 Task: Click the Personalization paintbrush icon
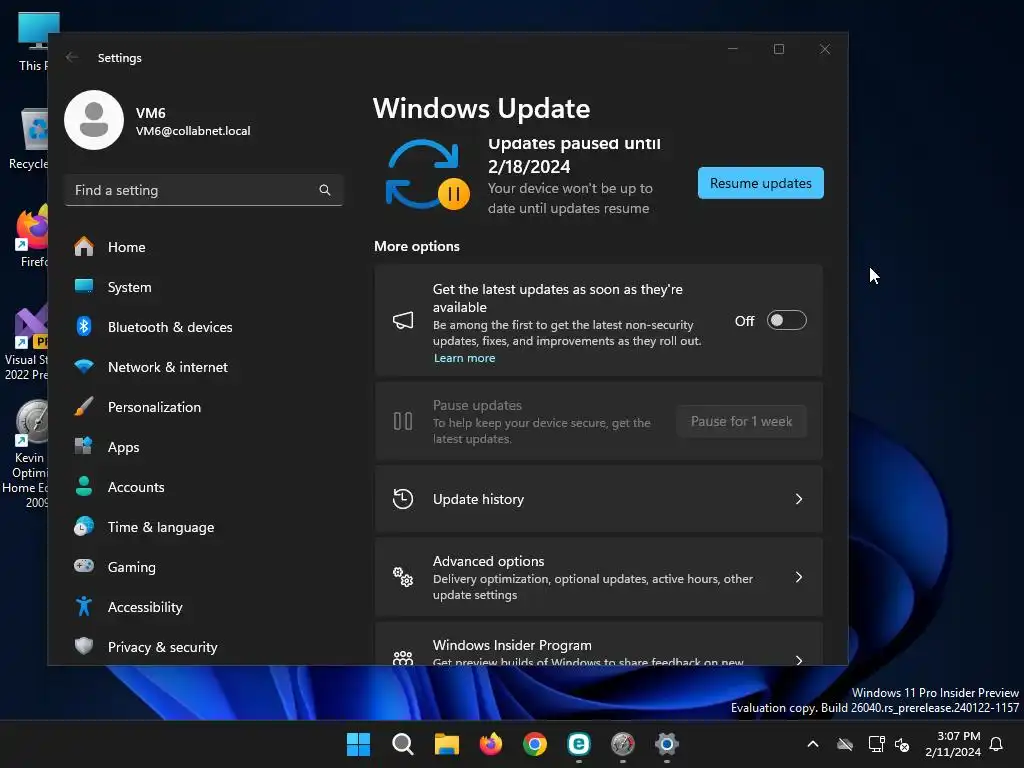[x=84, y=407]
